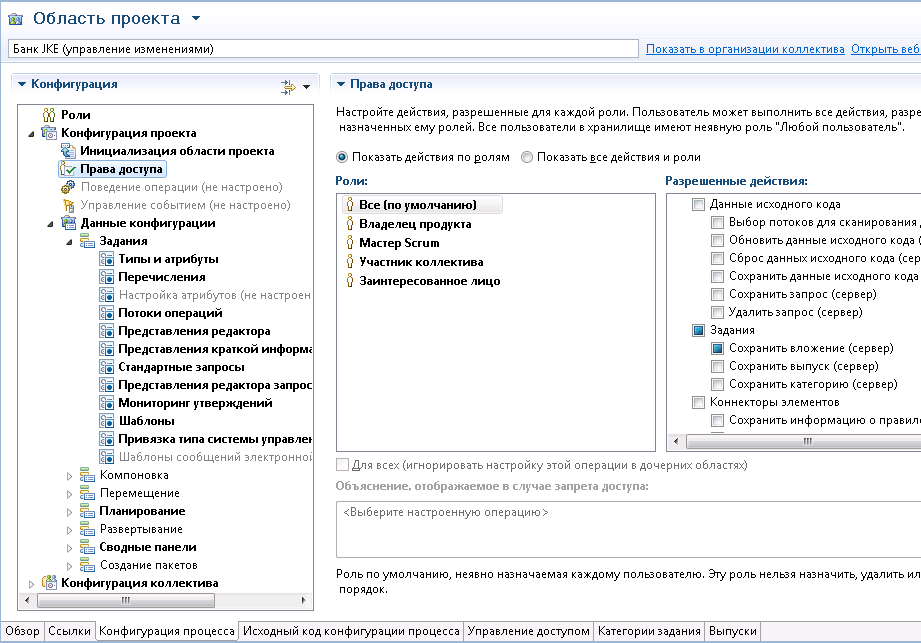Open the Область проекта title dropdown arrow
Viewport: 921px width, 643px height.
196,19
